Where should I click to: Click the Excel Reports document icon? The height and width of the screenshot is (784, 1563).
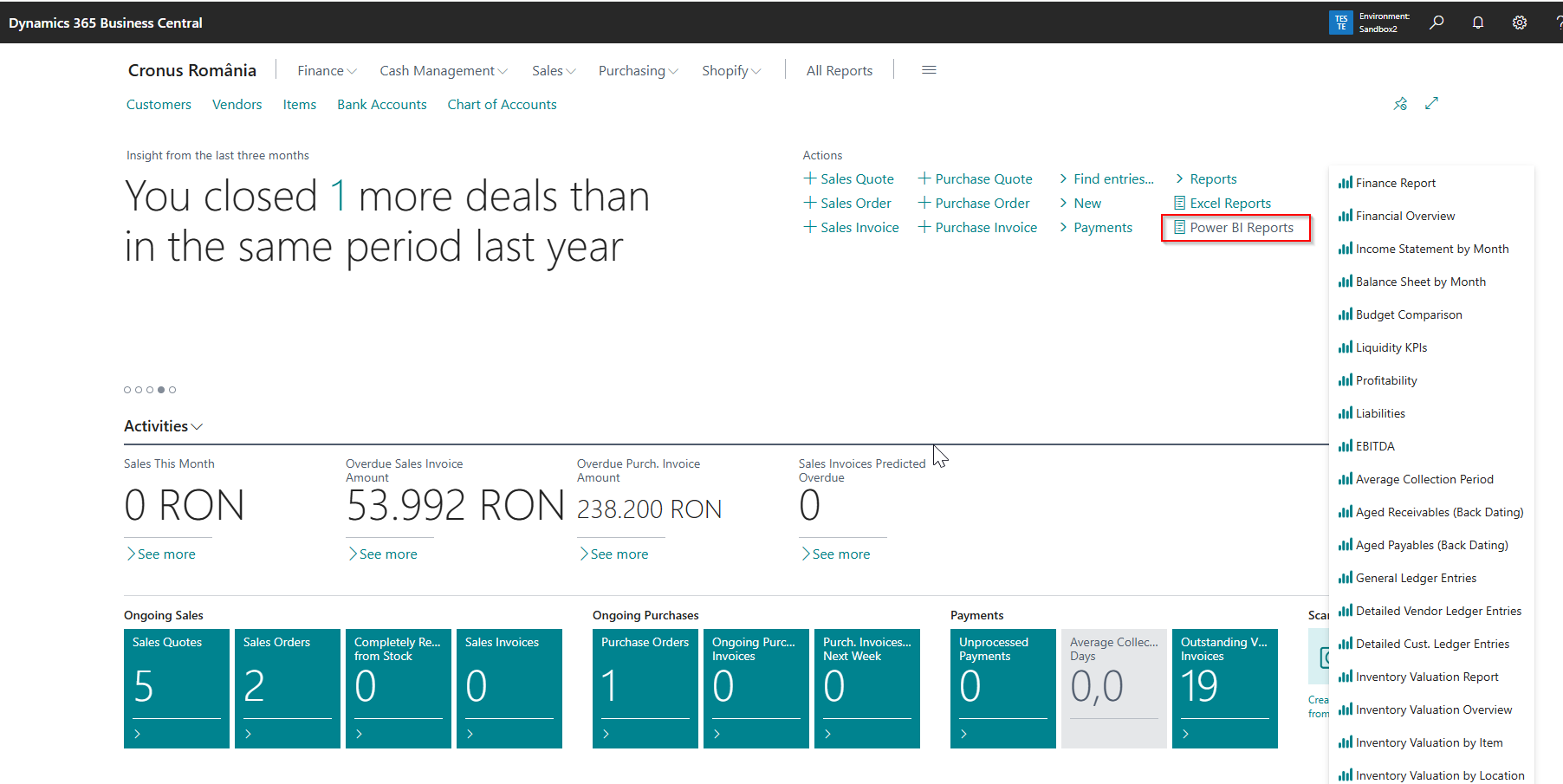coord(1179,203)
